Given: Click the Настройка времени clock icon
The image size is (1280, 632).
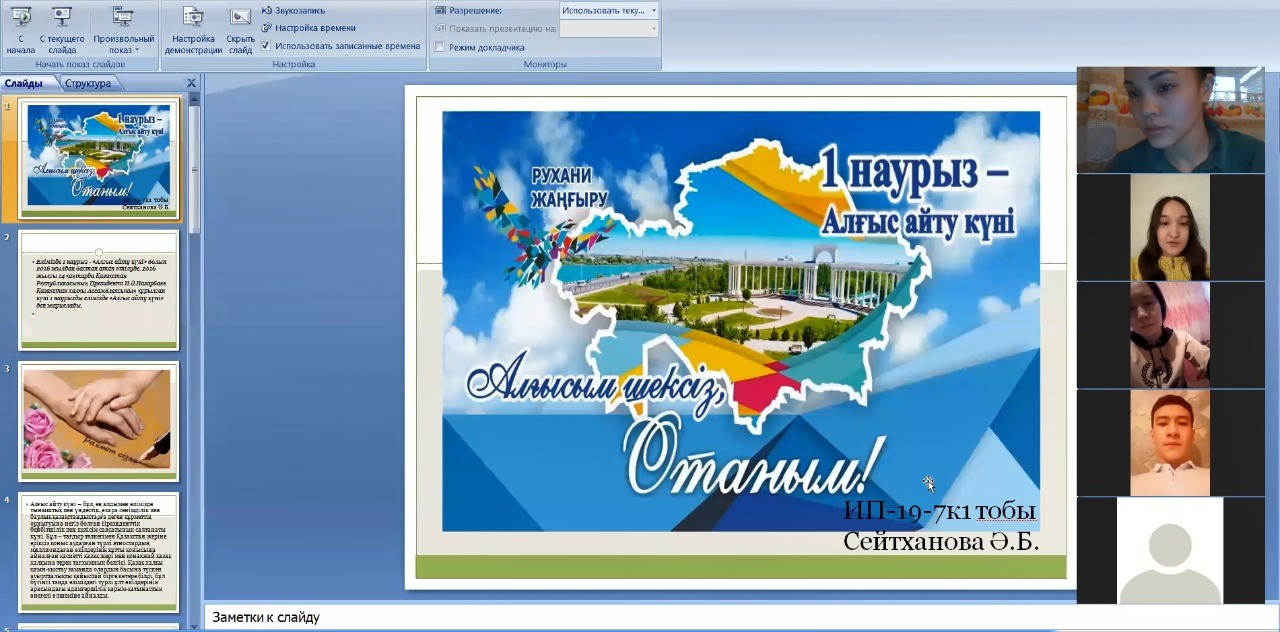Looking at the screenshot, I should (266, 28).
